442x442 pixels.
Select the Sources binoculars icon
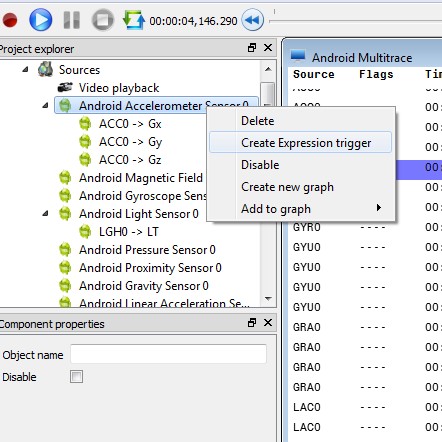(x=45, y=69)
